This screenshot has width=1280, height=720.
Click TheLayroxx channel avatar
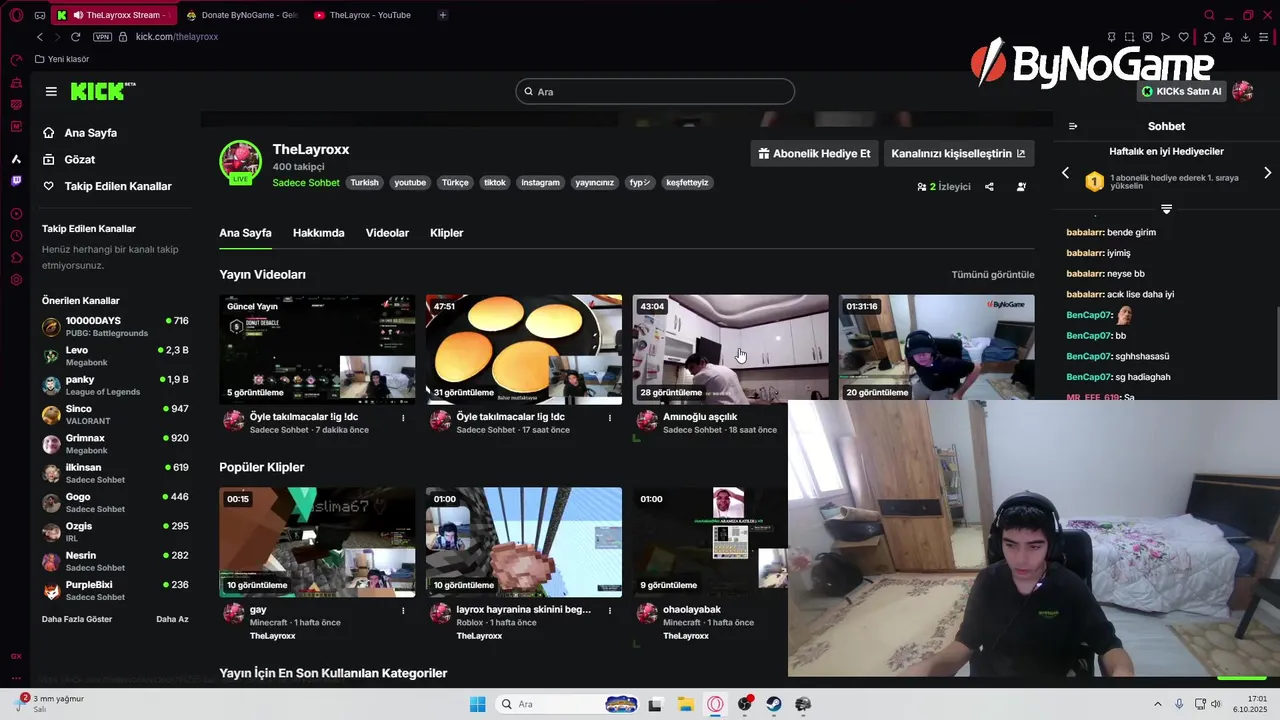coord(241,162)
